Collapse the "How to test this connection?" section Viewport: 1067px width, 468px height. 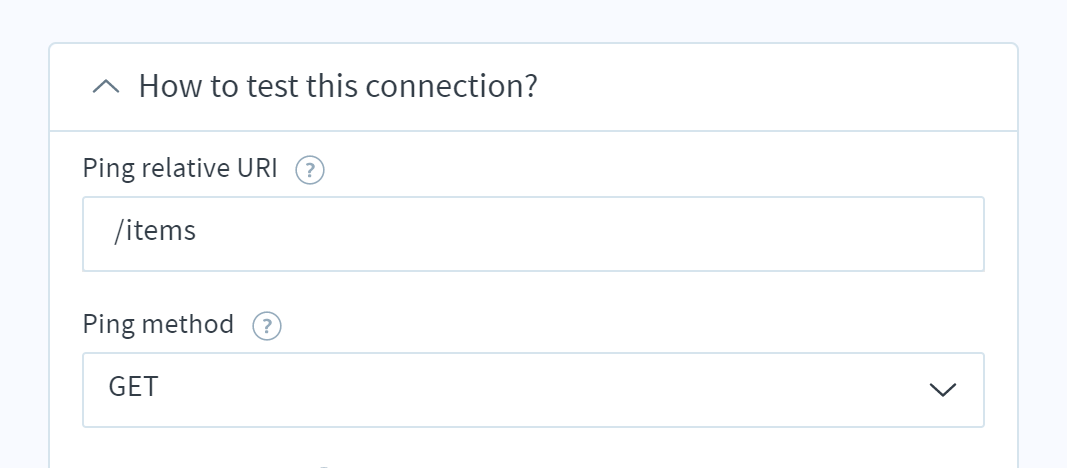coord(533,87)
